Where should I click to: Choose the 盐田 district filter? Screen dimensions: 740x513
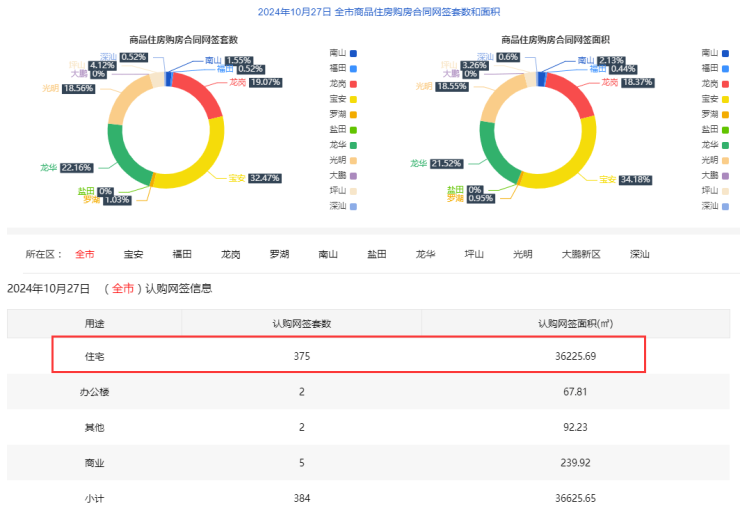pos(377,254)
